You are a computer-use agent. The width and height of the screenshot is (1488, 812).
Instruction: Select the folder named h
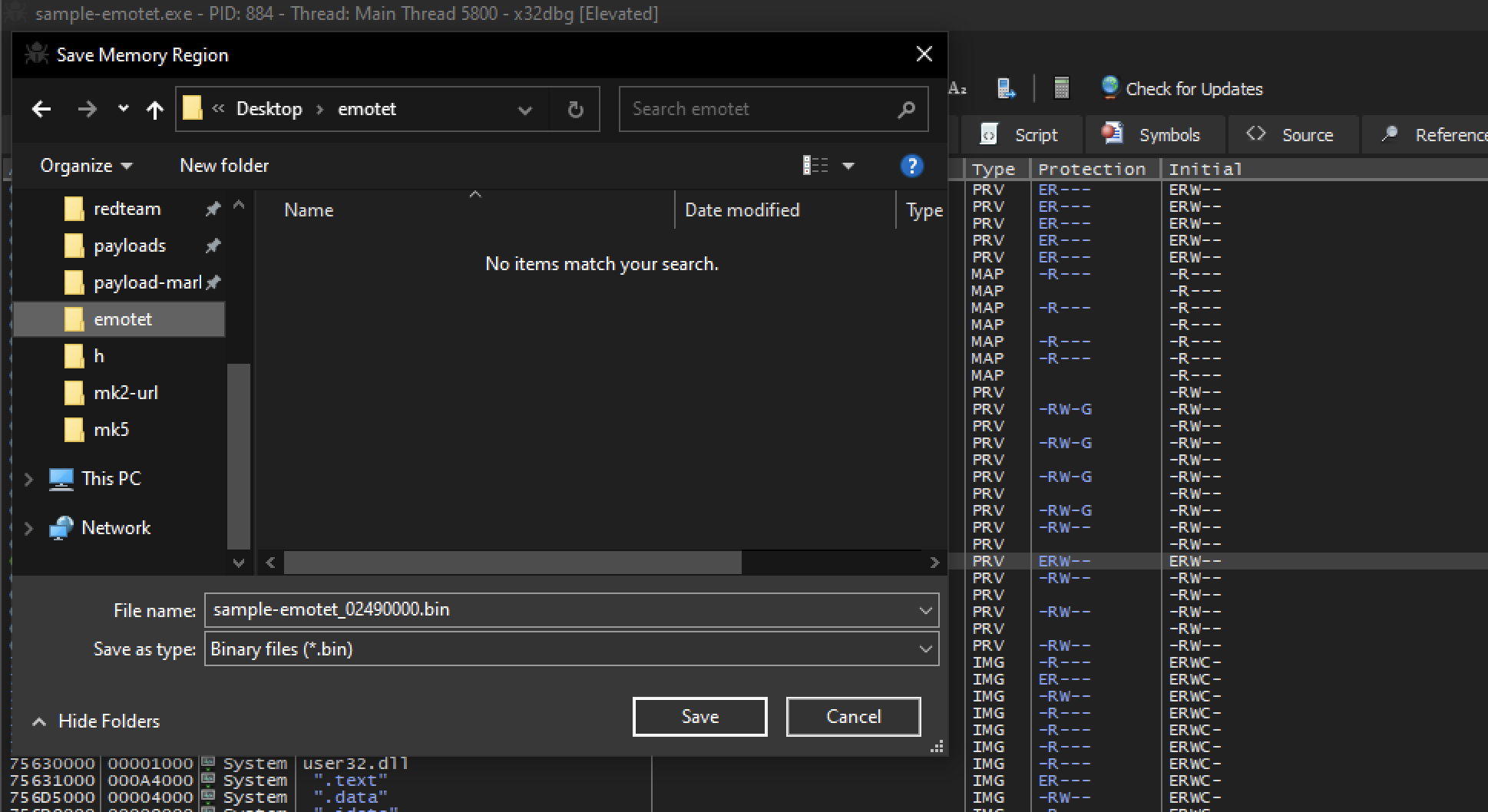98,356
